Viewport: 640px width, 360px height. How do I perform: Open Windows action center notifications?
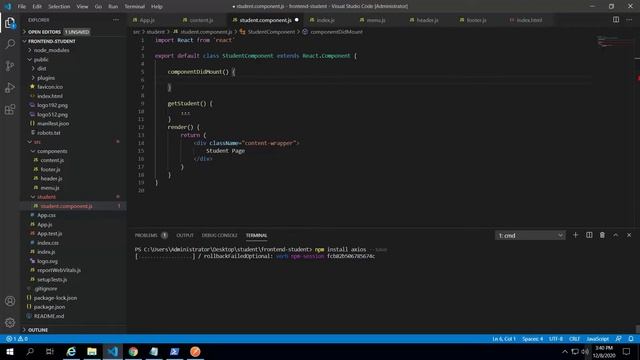[x=627, y=351]
